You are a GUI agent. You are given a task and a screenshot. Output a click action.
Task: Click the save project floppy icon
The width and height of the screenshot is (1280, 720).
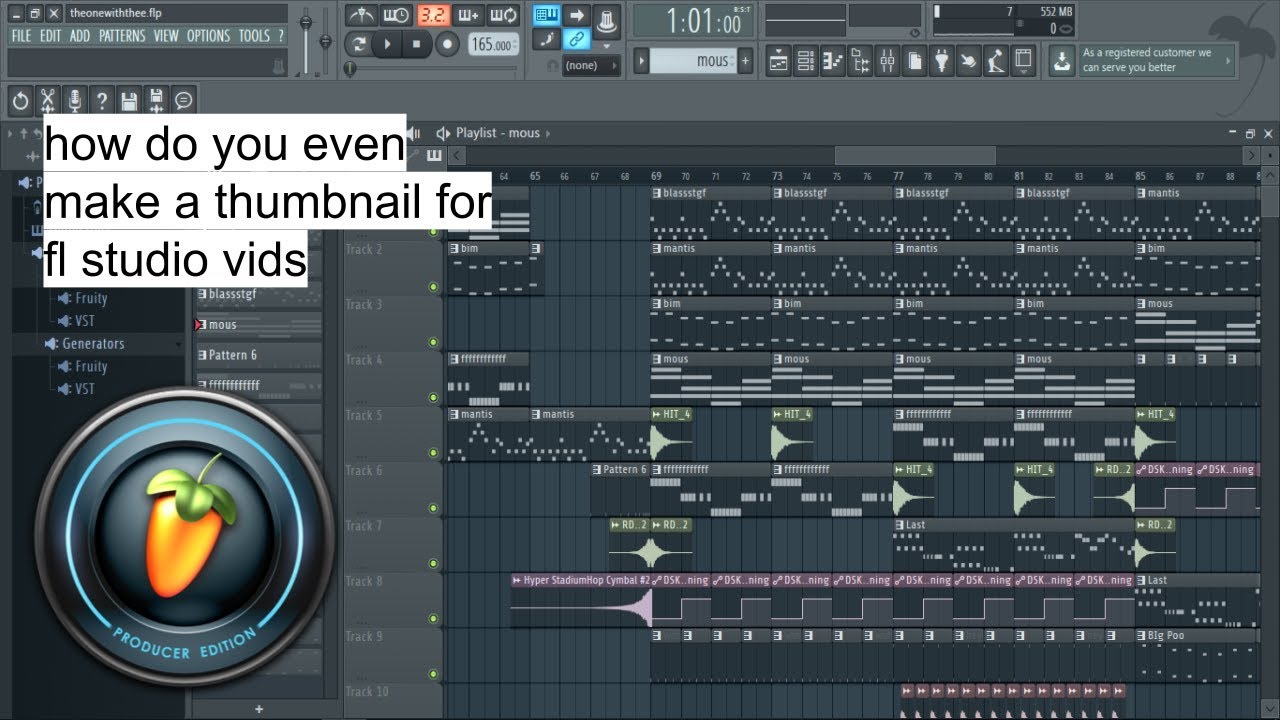coord(128,100)
